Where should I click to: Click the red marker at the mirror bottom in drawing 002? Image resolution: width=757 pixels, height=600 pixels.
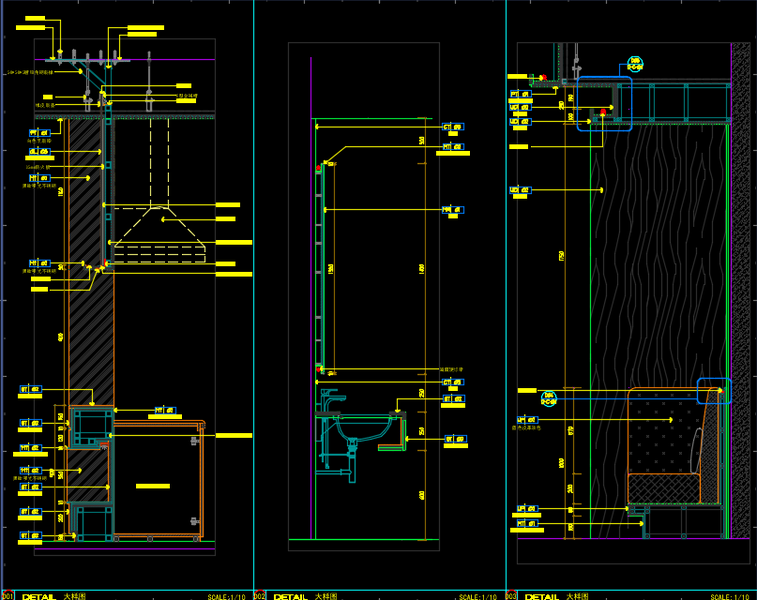[x=318, y=369]
